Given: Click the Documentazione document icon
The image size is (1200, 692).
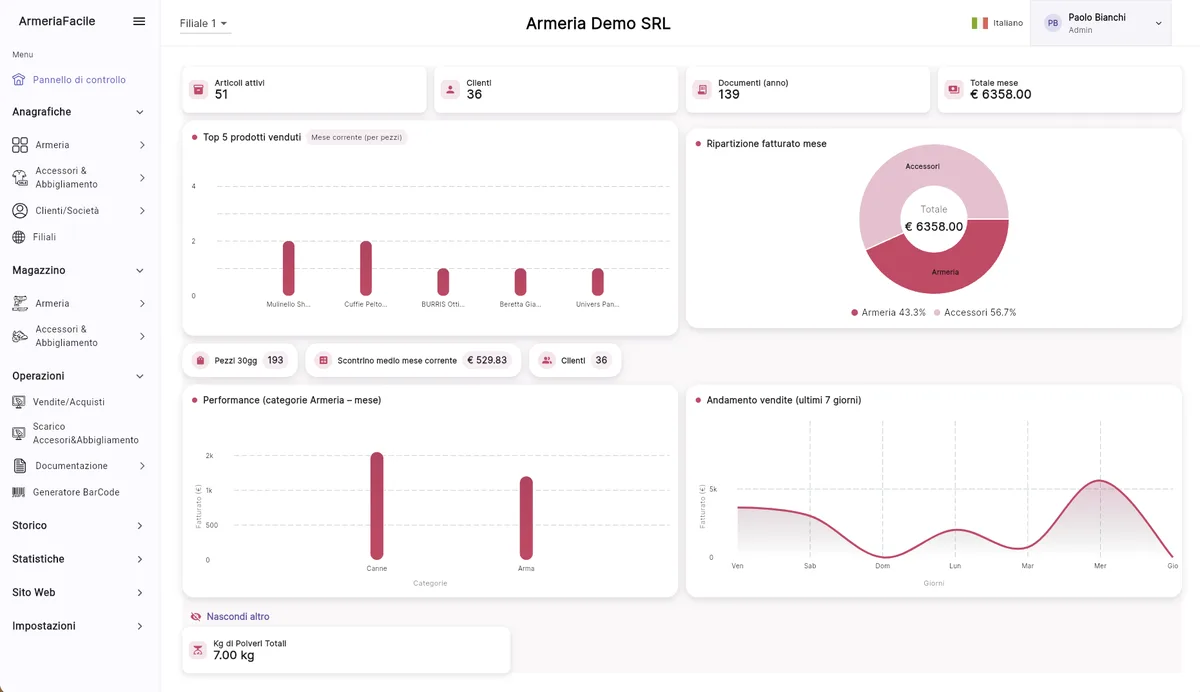Looking at the screenshot, I should (x=20, y=466).
